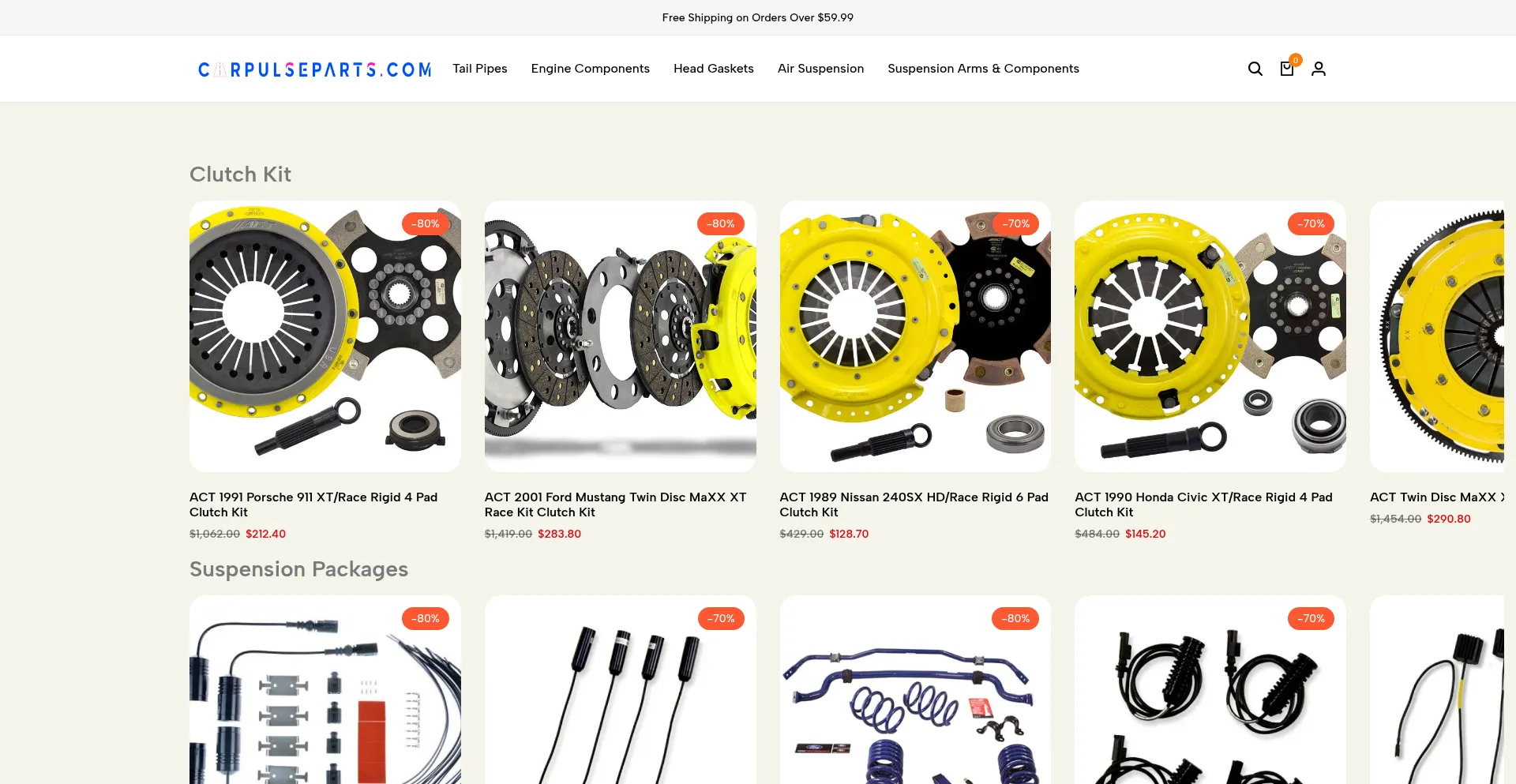The image size is (1516, 784).
Task: Open ACT 2001 Ford Mustang clutch kit link
Action: pyautogui.click(x=615, y=505)
